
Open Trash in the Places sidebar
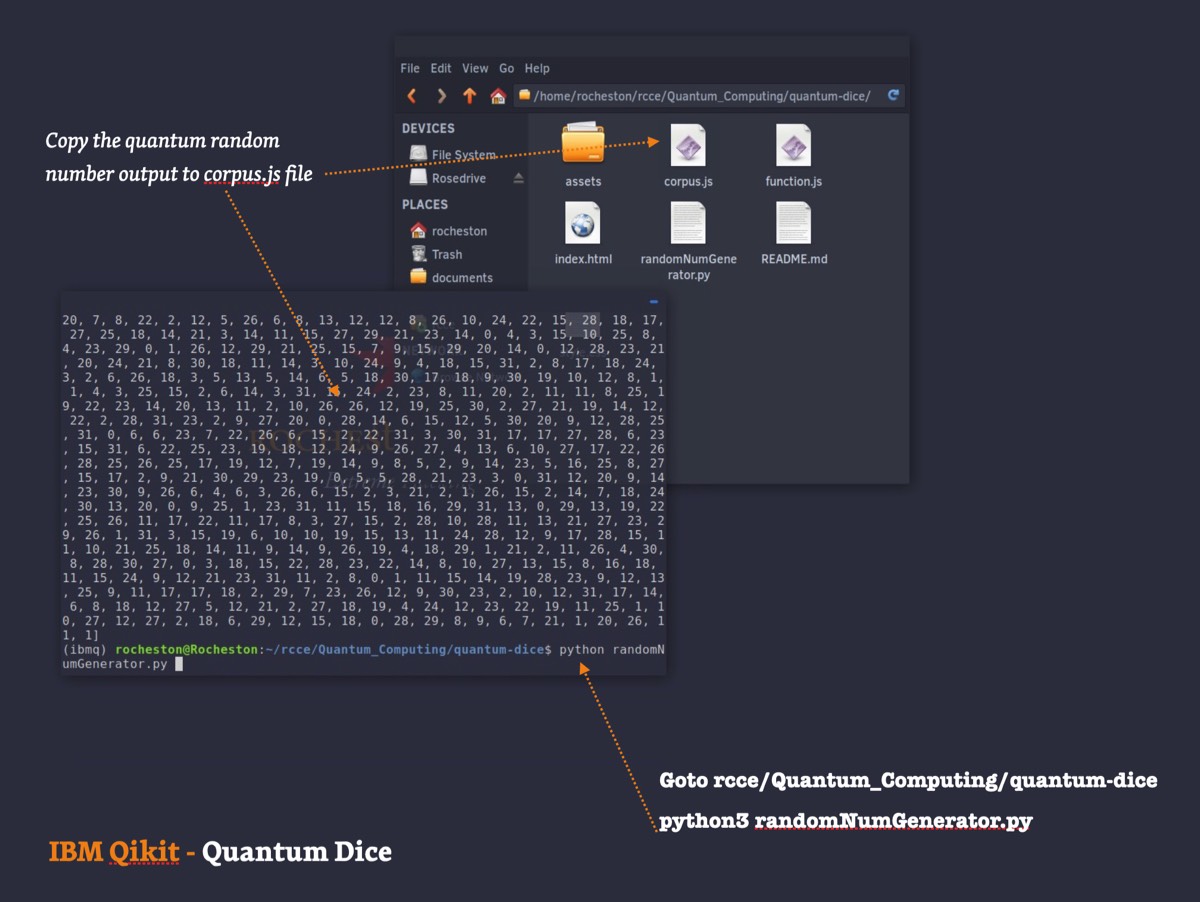click(x=446, y=254)
